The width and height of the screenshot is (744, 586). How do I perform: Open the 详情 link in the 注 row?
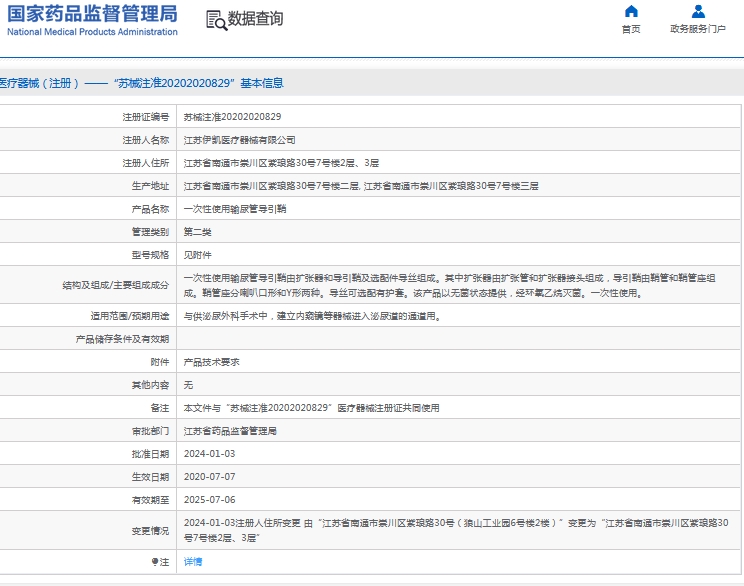click(x=193, y=562)
